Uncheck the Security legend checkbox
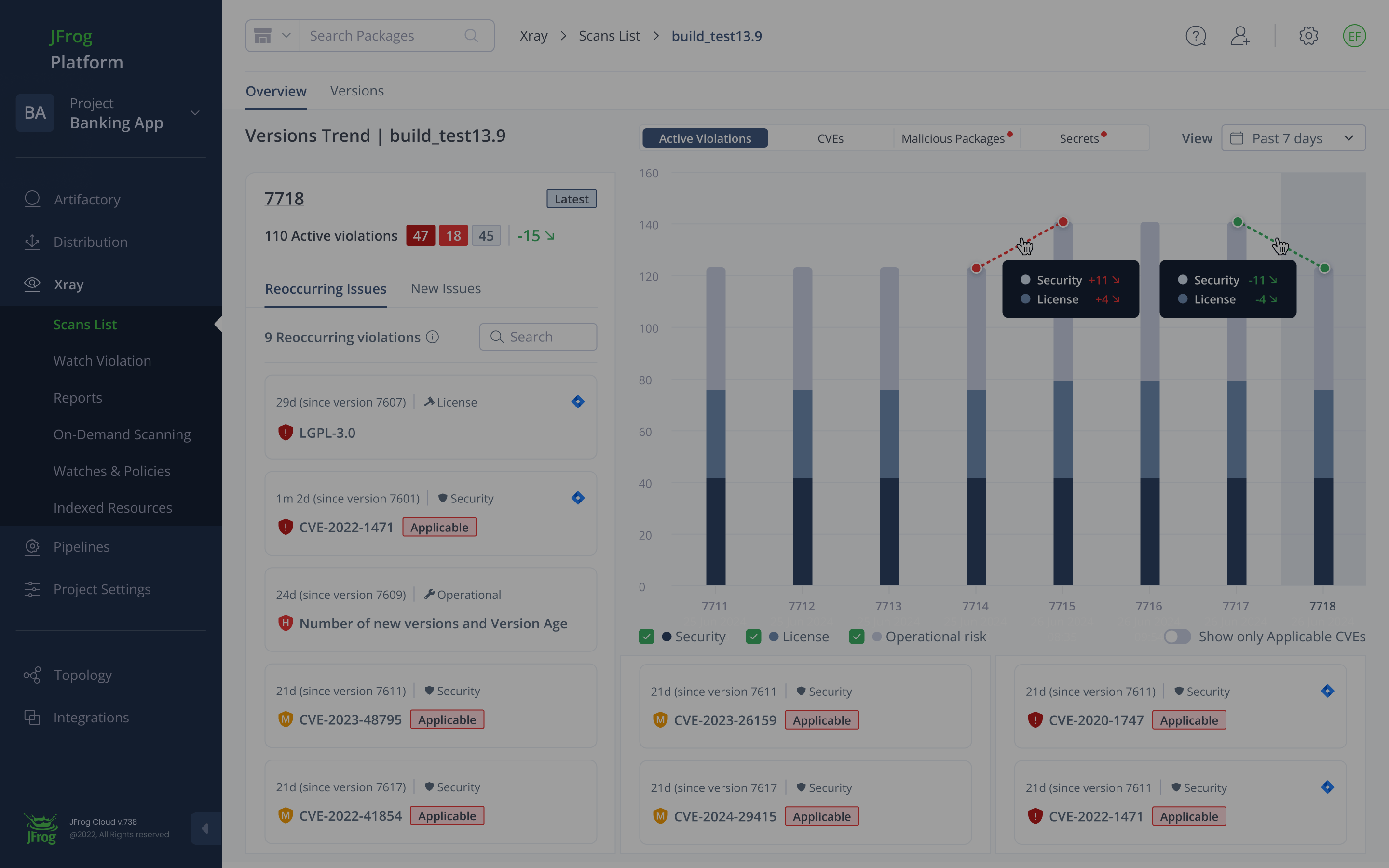 pyautogui.click(x=646, y=637)
